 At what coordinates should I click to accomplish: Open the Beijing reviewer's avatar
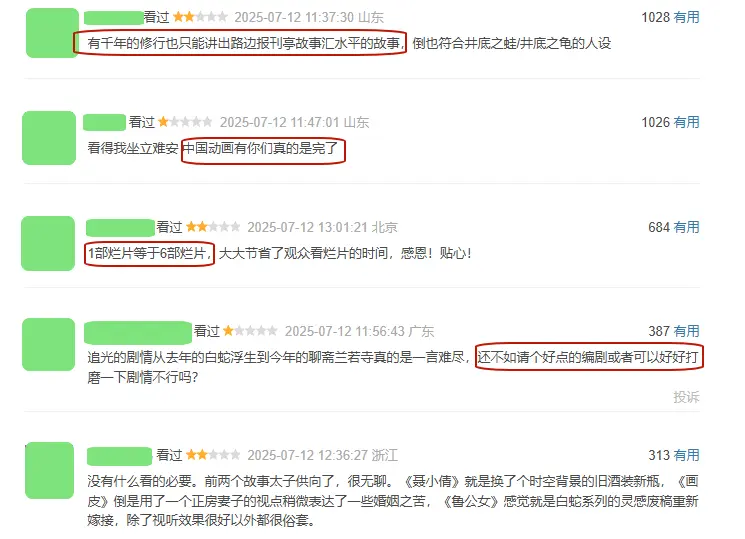pyautogui.click(x=48, y=243)
